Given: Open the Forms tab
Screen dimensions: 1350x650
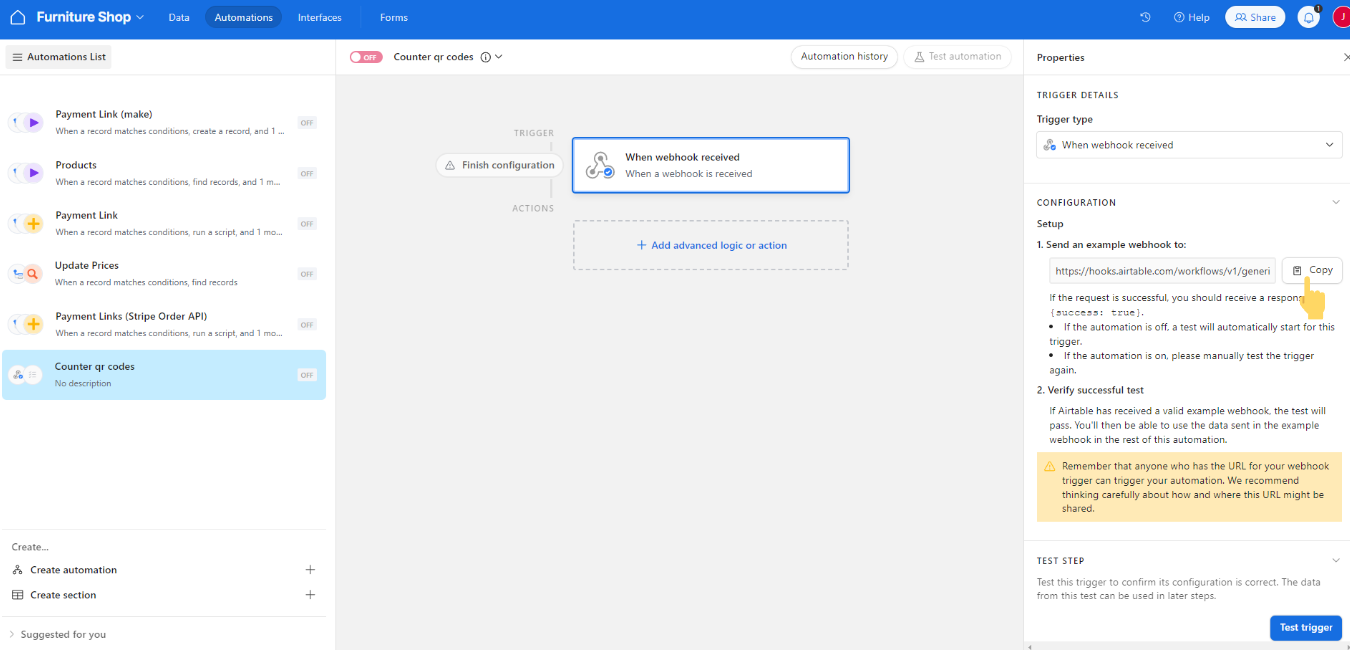Looking at the screenshot, I should (394, 17).
